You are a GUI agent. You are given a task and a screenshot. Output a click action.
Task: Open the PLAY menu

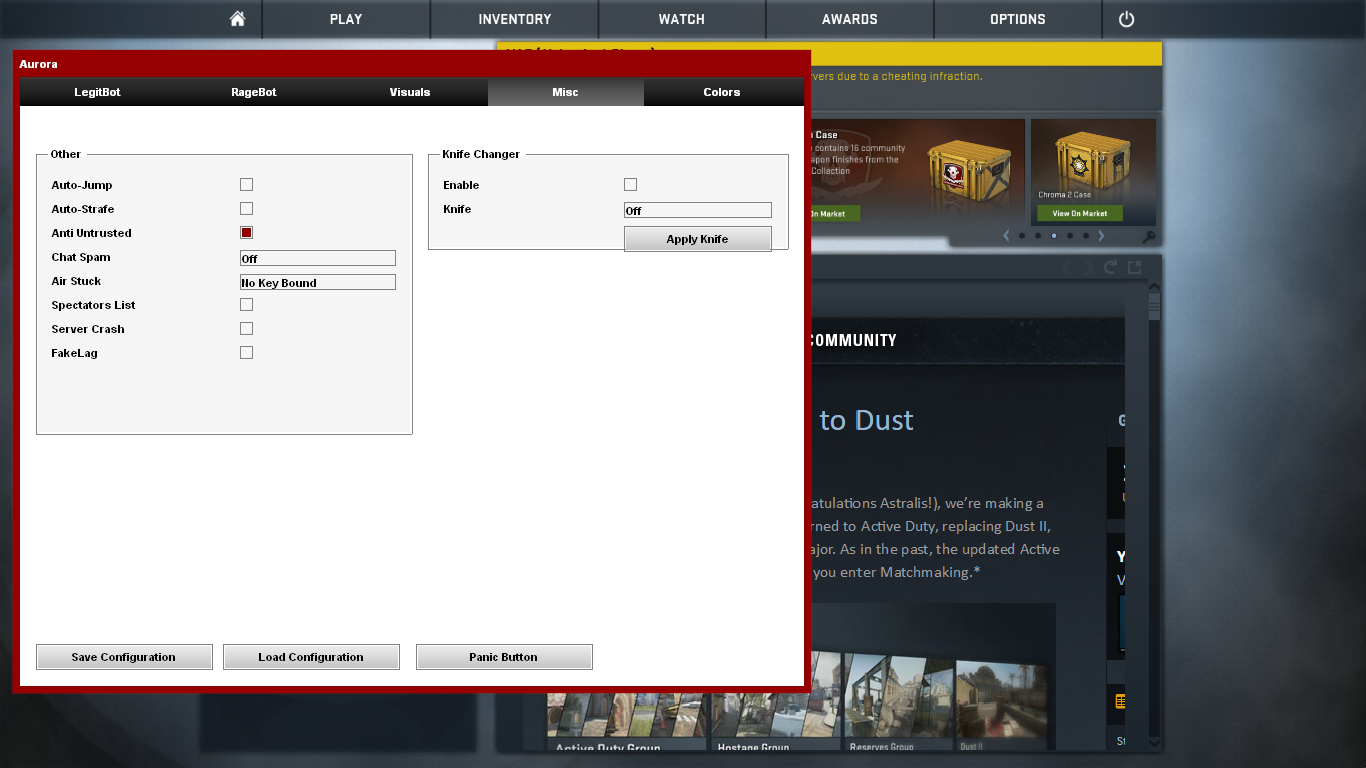click(x=346, y=19)
